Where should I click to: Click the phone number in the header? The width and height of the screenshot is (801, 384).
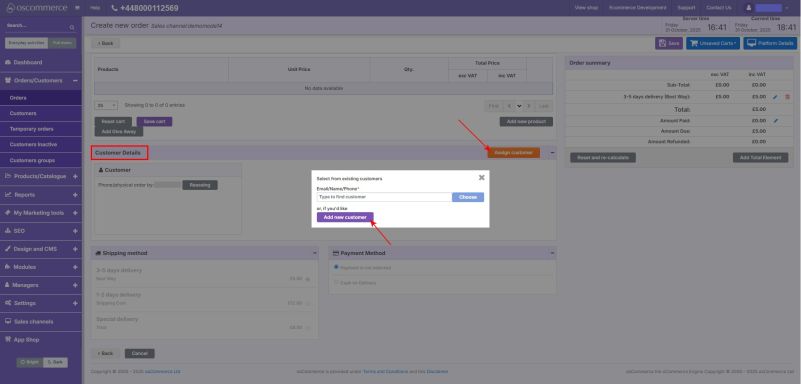point(145,8)
